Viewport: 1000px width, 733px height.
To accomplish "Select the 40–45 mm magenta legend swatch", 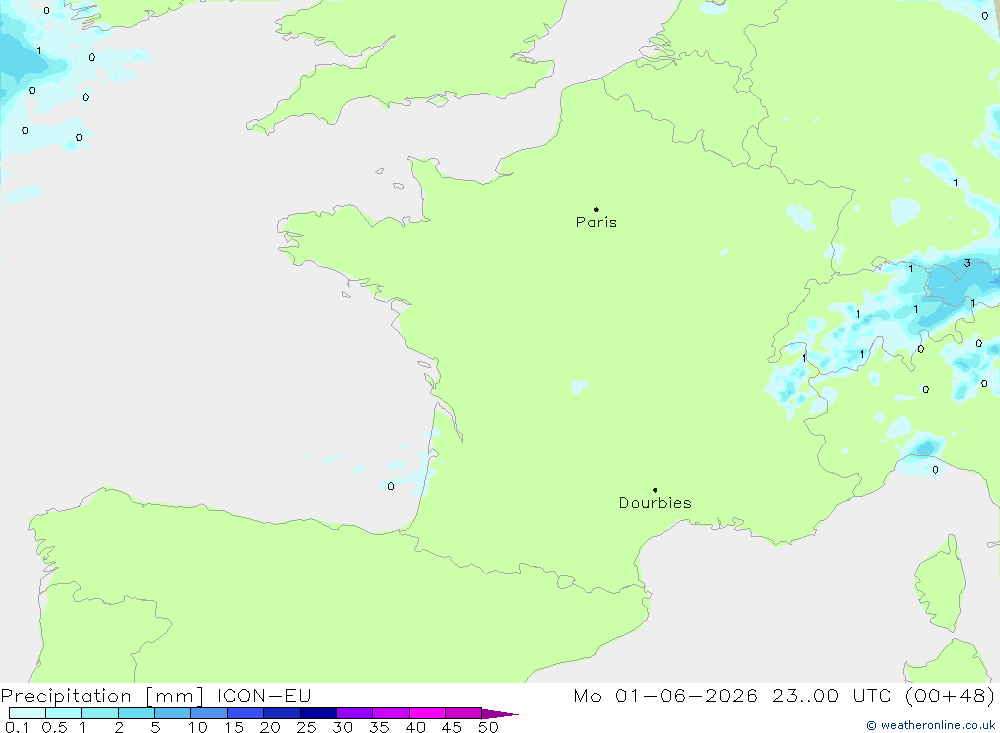I will pos(427,713).
